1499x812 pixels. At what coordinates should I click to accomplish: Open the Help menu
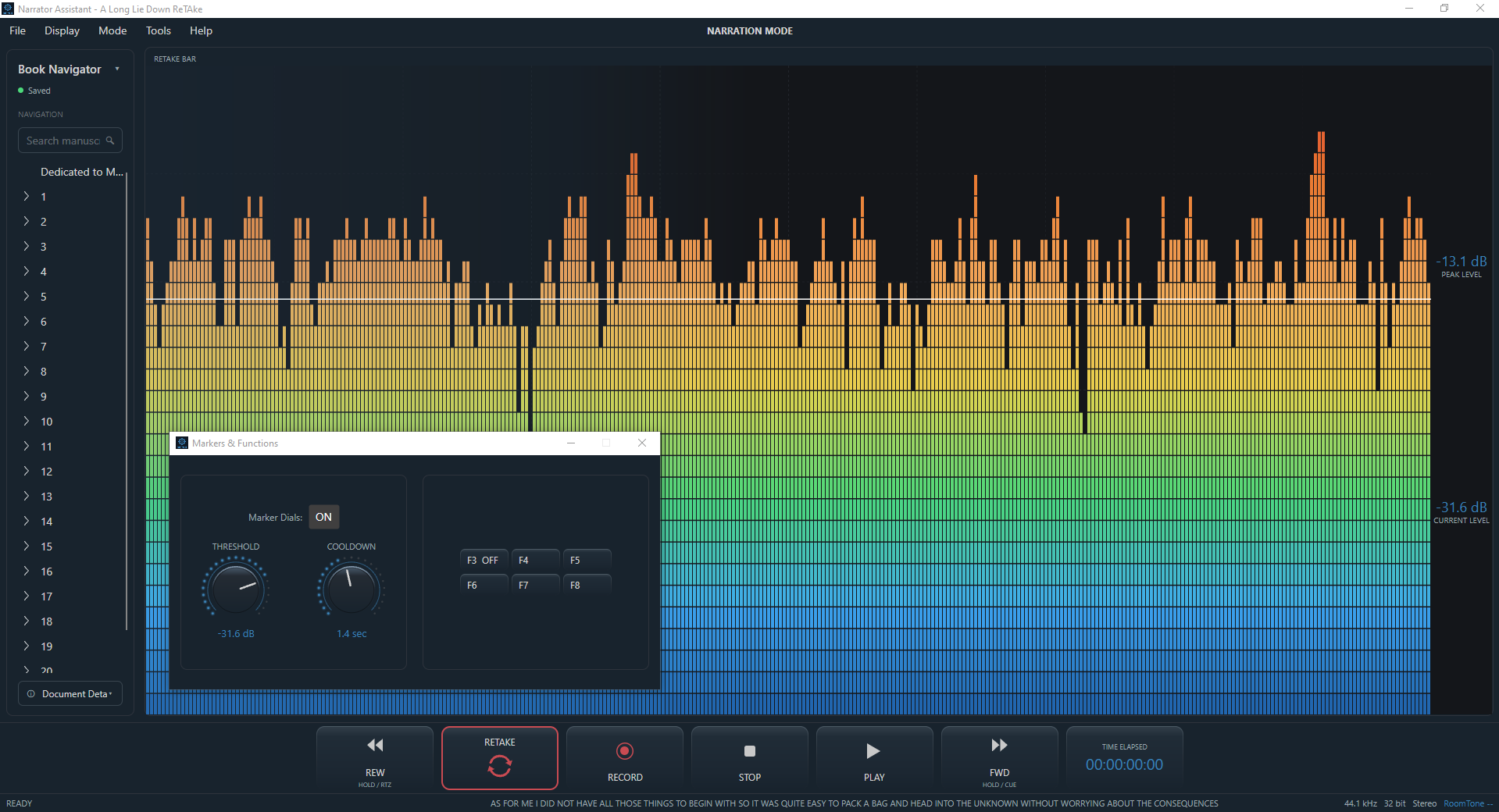[201, 30]
